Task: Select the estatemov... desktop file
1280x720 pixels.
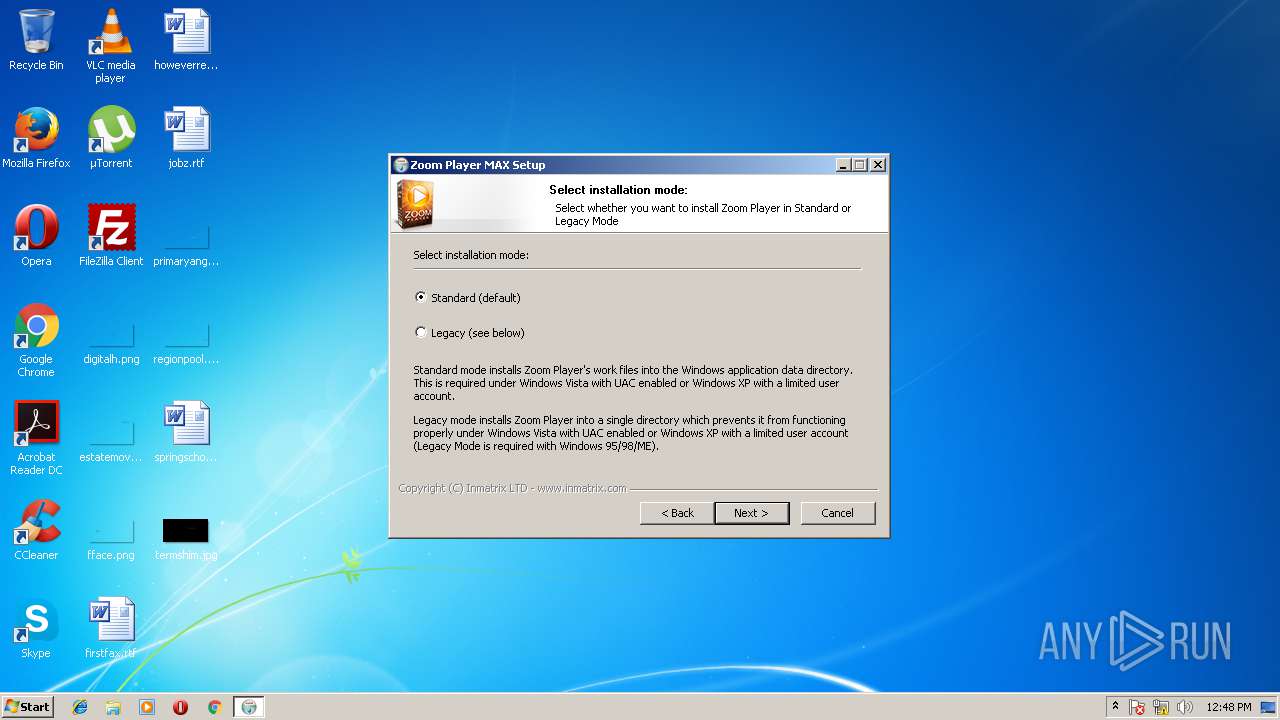Action: (x=111, y=440)
